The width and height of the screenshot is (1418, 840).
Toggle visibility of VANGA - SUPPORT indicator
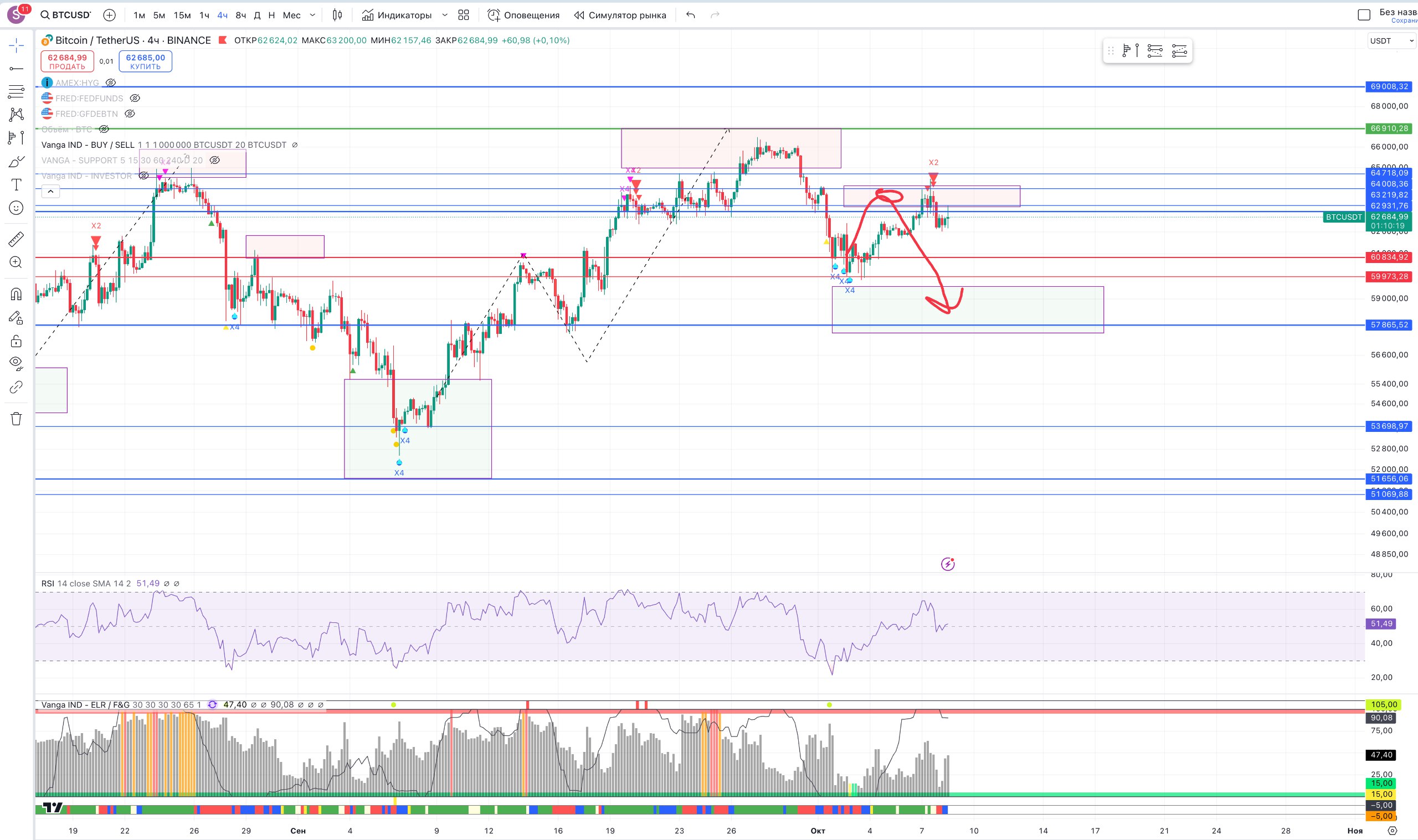point(214,160)
